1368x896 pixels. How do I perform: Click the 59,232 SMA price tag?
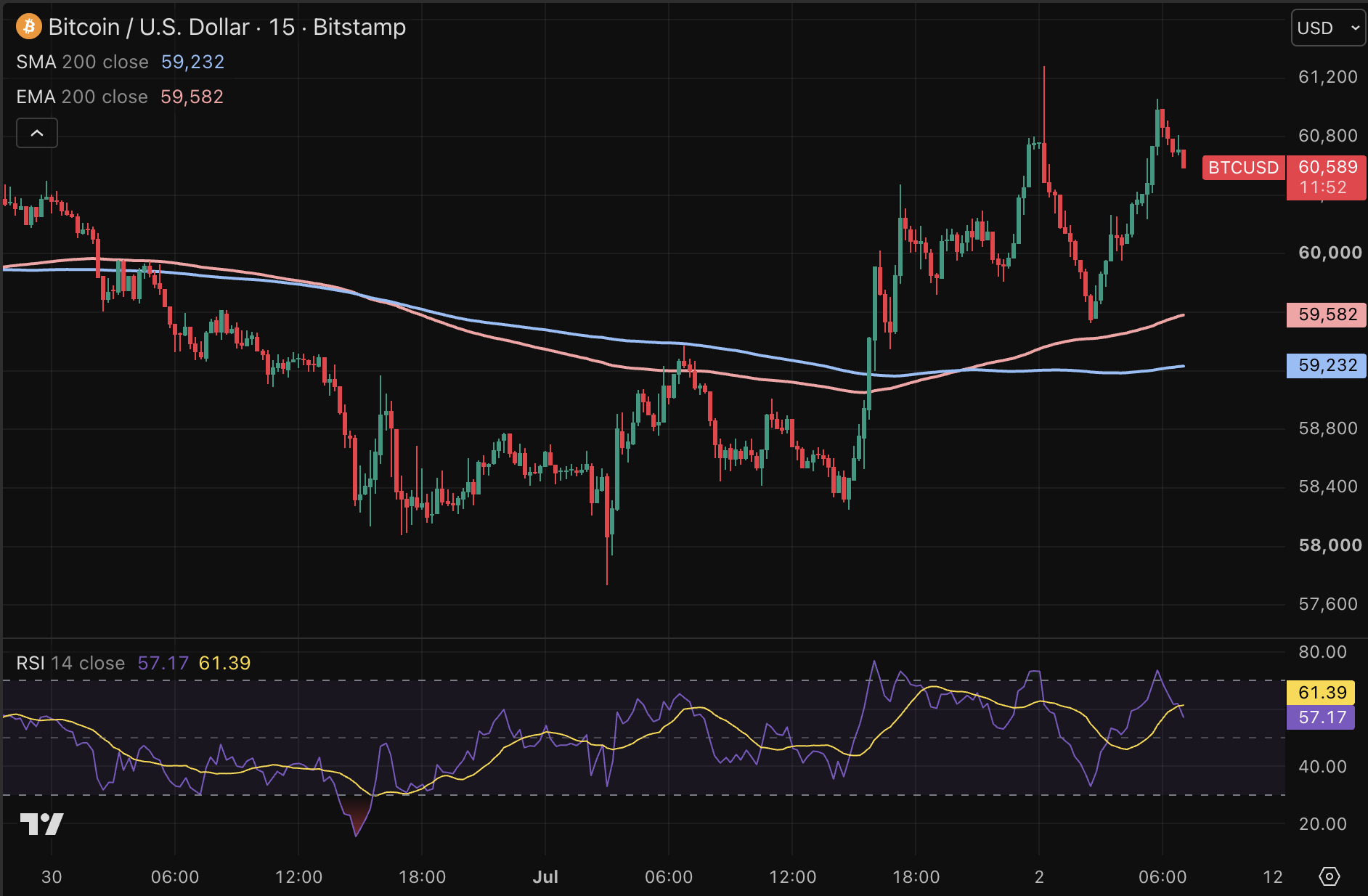pyautogui.click(x=1327, y=365)
